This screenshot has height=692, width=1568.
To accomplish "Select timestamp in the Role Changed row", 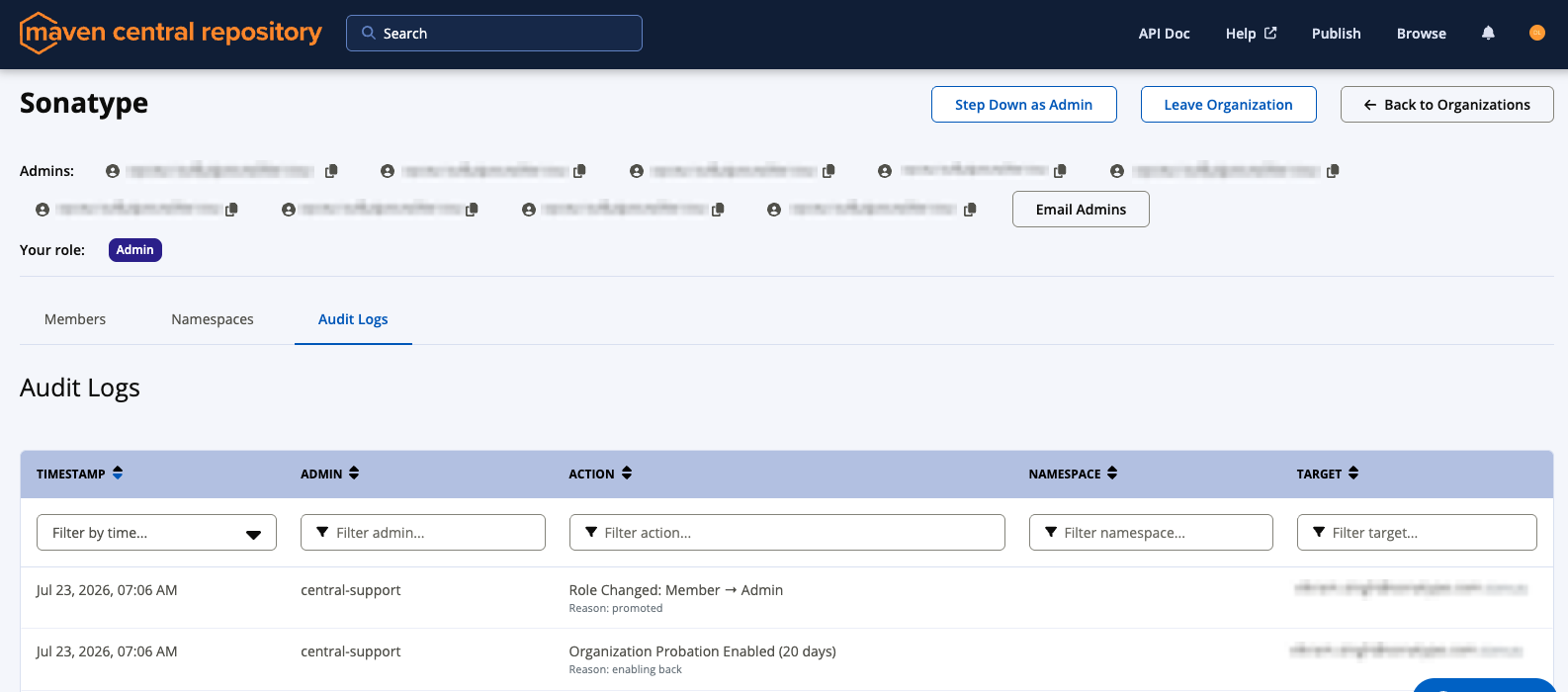I will click(107, 590).
